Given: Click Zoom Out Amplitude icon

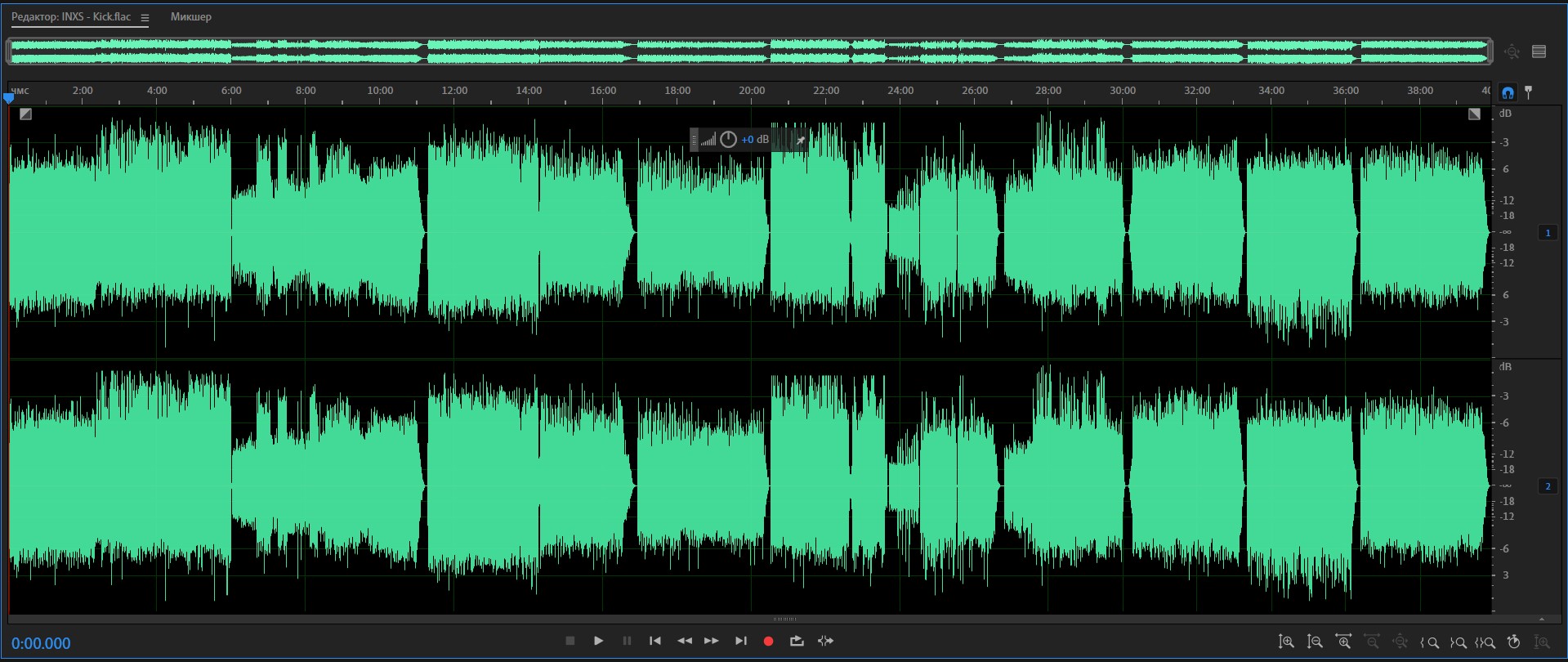Looking at the screenshot, I should 1315,642.
